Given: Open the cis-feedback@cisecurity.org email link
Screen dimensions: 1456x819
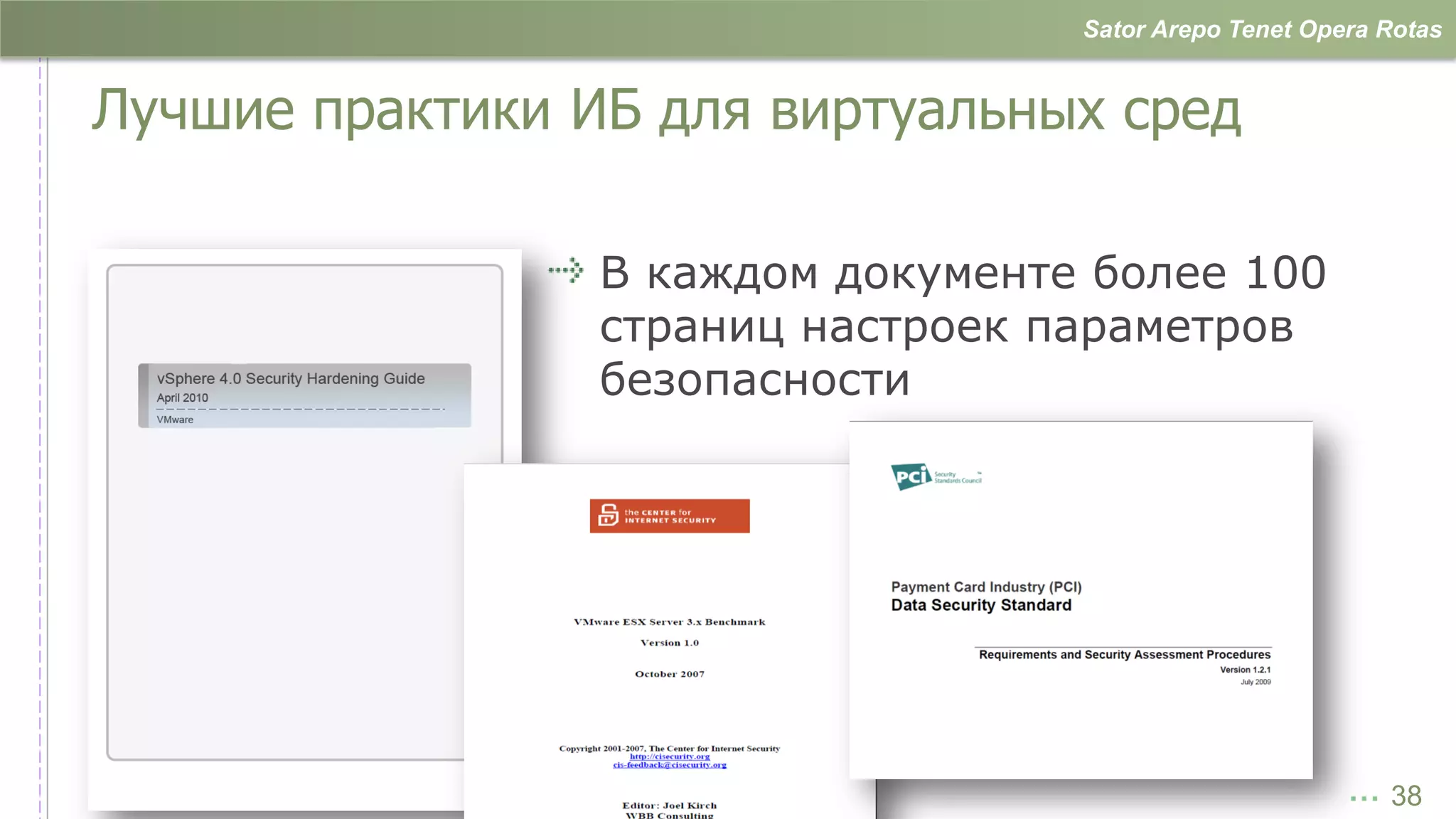Looking at the screenshot, I should pyautogui.click(x=670, y=765).
